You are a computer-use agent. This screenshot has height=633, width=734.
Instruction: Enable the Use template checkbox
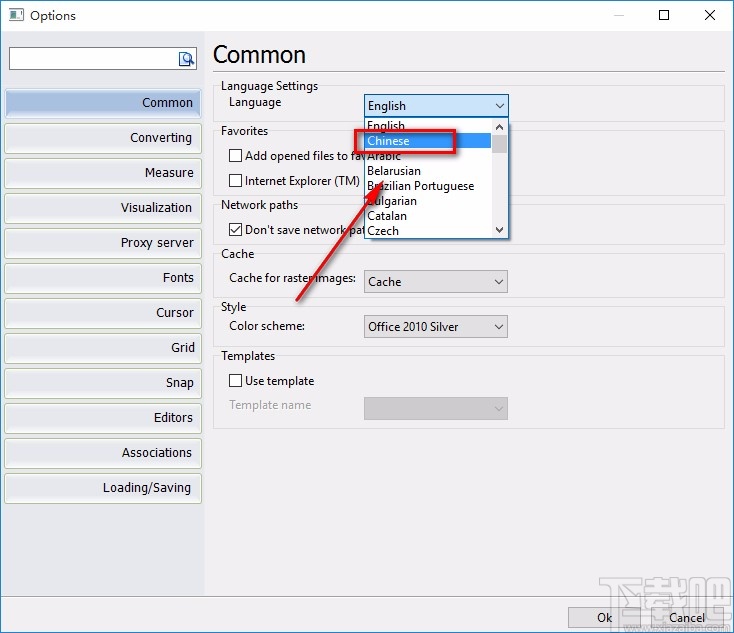(x=235, y=380)
